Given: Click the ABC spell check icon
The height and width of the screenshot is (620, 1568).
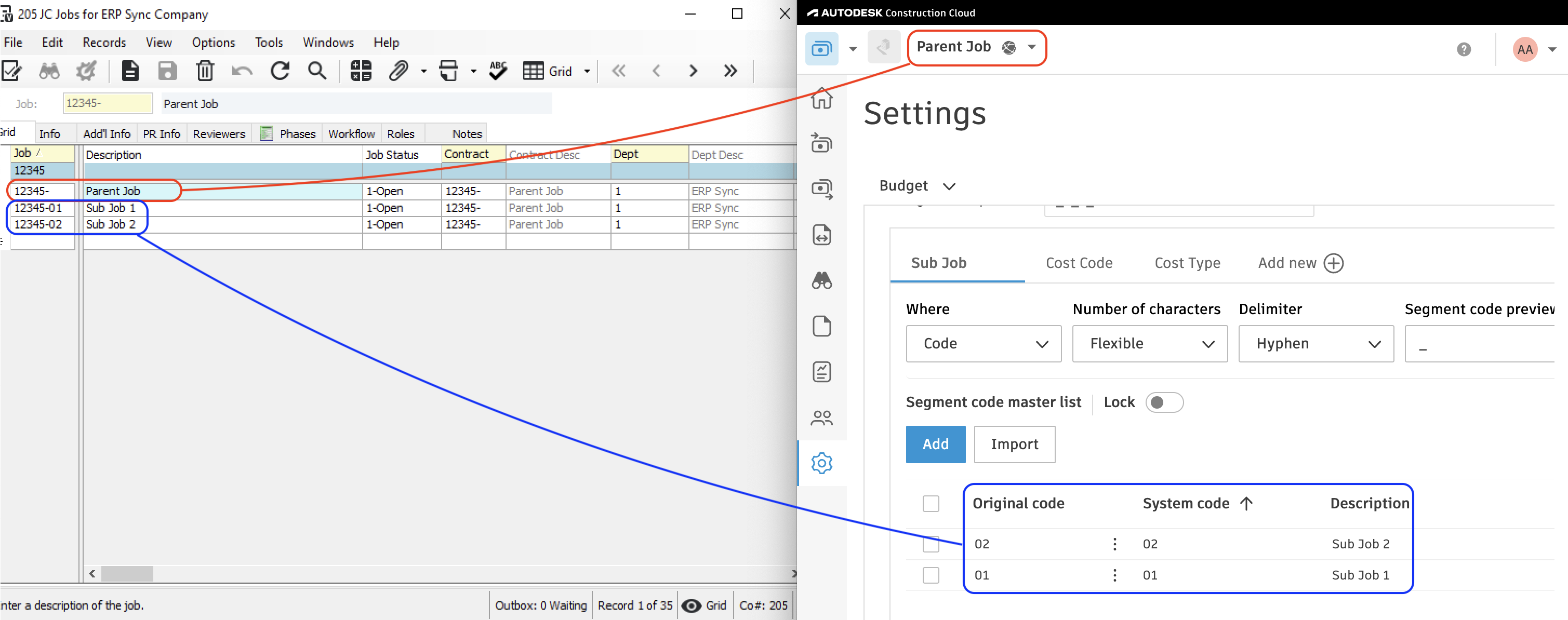Looking at the screenshot, I should 498,71.
